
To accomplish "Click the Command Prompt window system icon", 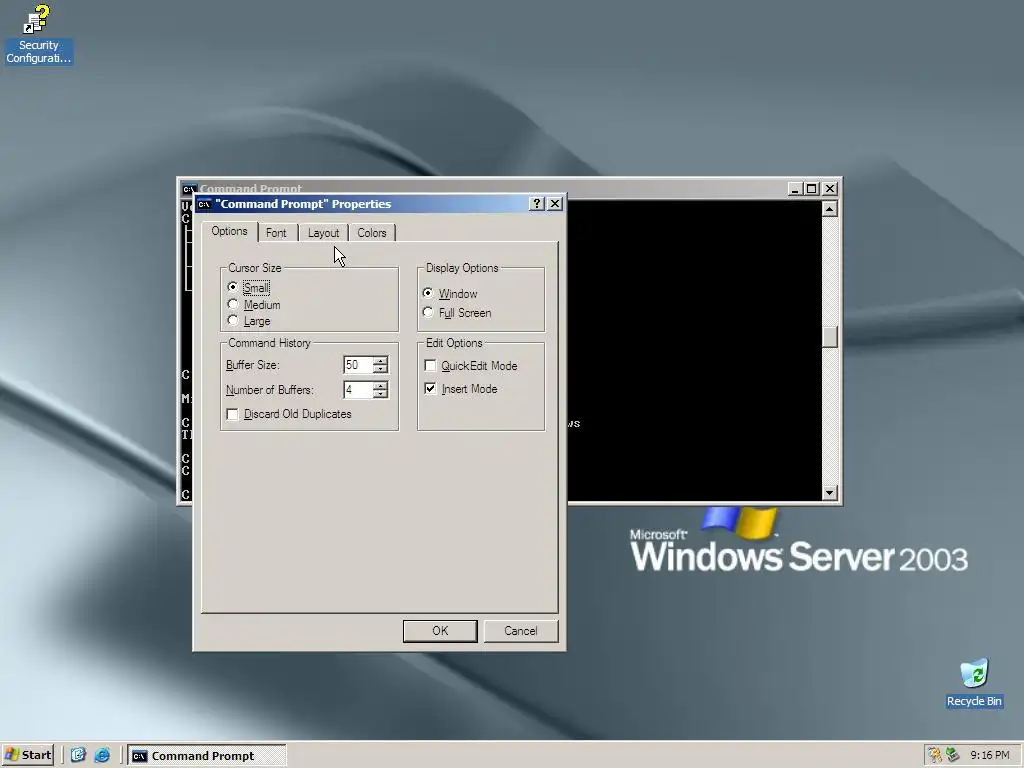I will pyautogui.click(x=189, y=189).
